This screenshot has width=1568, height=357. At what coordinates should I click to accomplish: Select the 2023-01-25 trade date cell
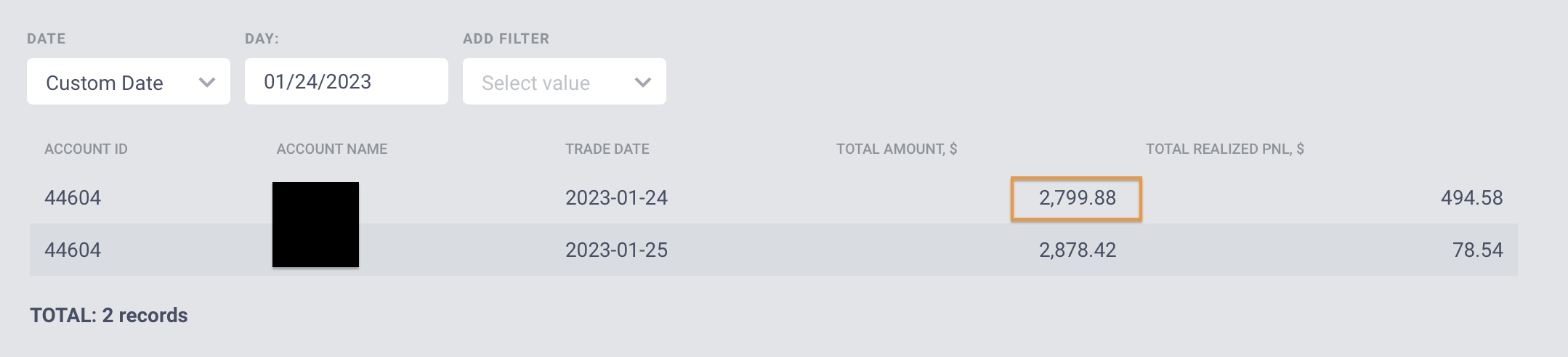pos(616,250)
